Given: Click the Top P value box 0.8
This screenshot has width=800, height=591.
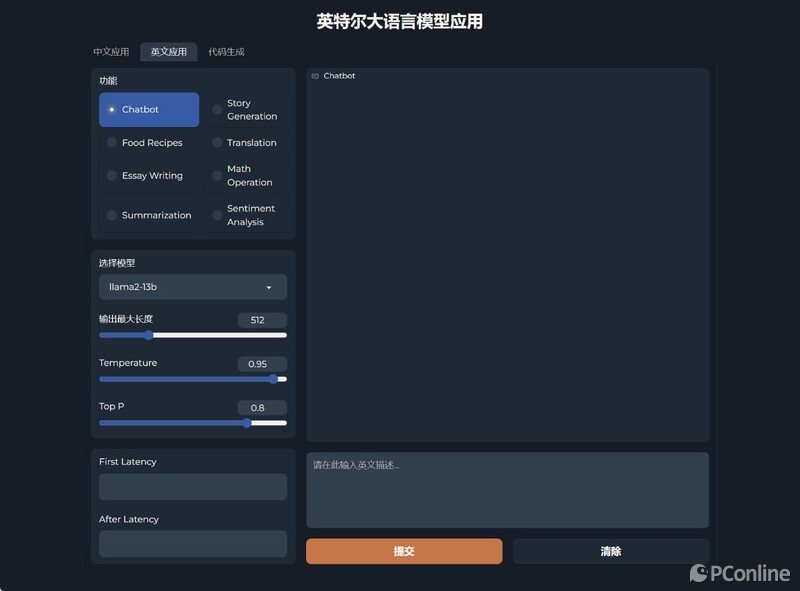Looking at the screenshot, I should point(262,408).
